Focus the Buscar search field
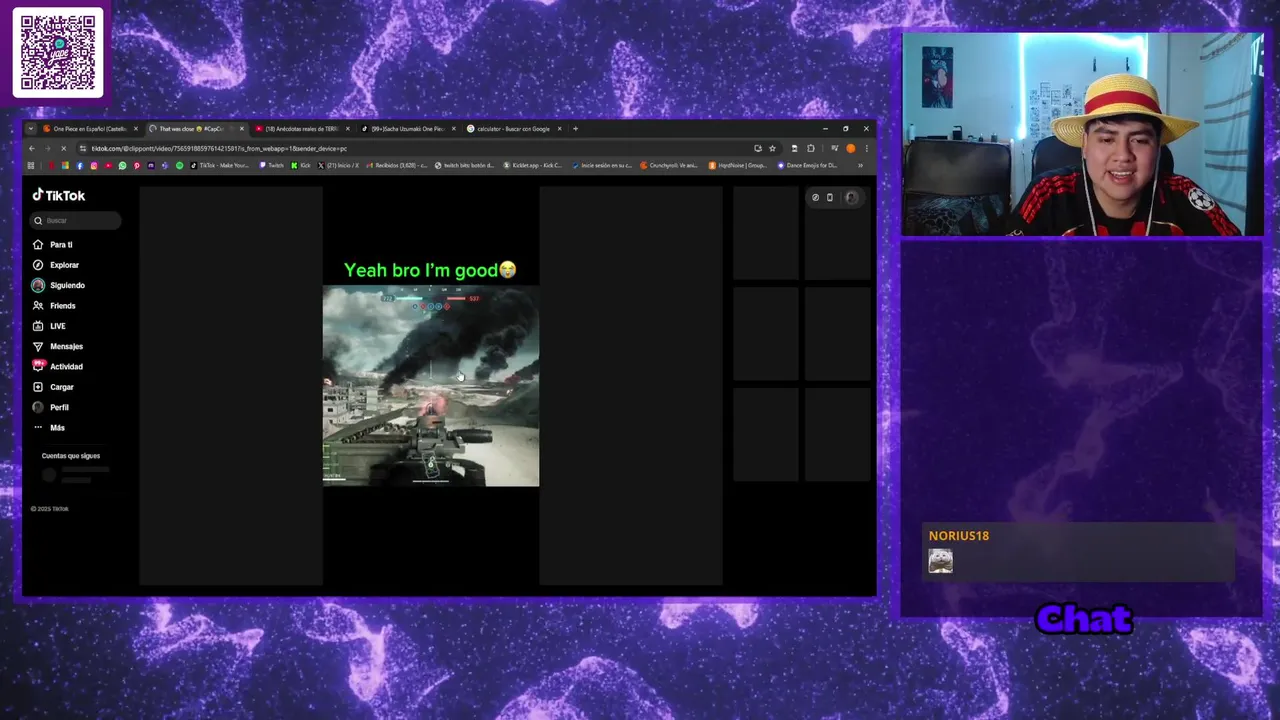Viewport: 1280px width, 720px height. (x=76, y=220)
